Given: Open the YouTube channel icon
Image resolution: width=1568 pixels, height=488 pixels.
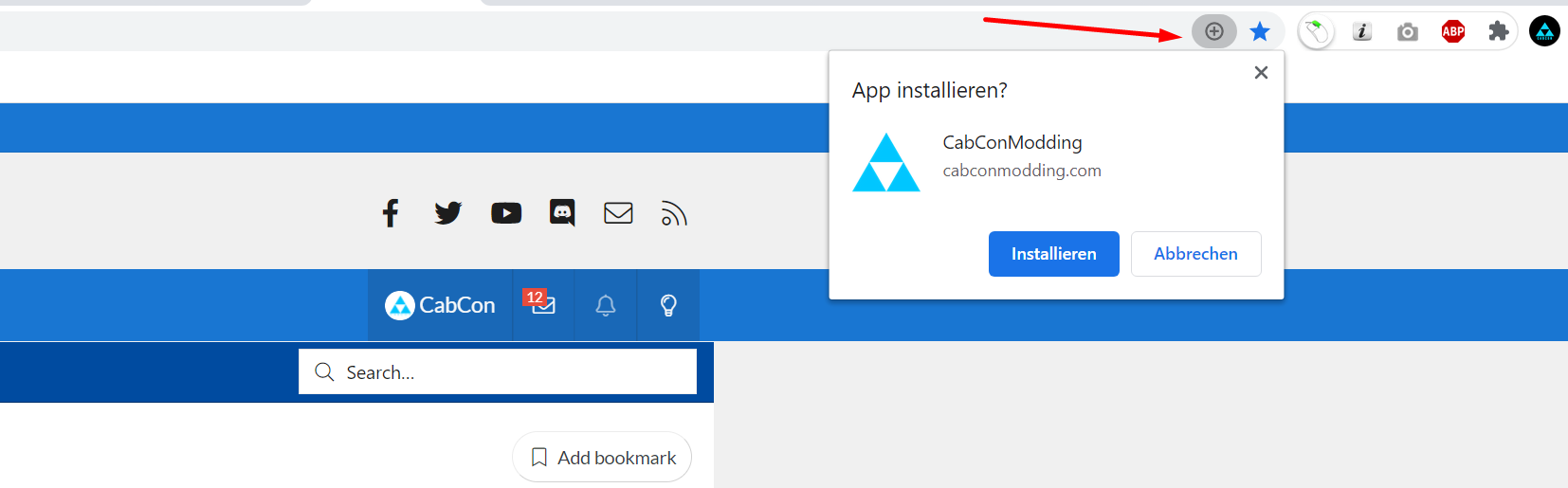Looking at the screenshot, I should pos(506,213).
